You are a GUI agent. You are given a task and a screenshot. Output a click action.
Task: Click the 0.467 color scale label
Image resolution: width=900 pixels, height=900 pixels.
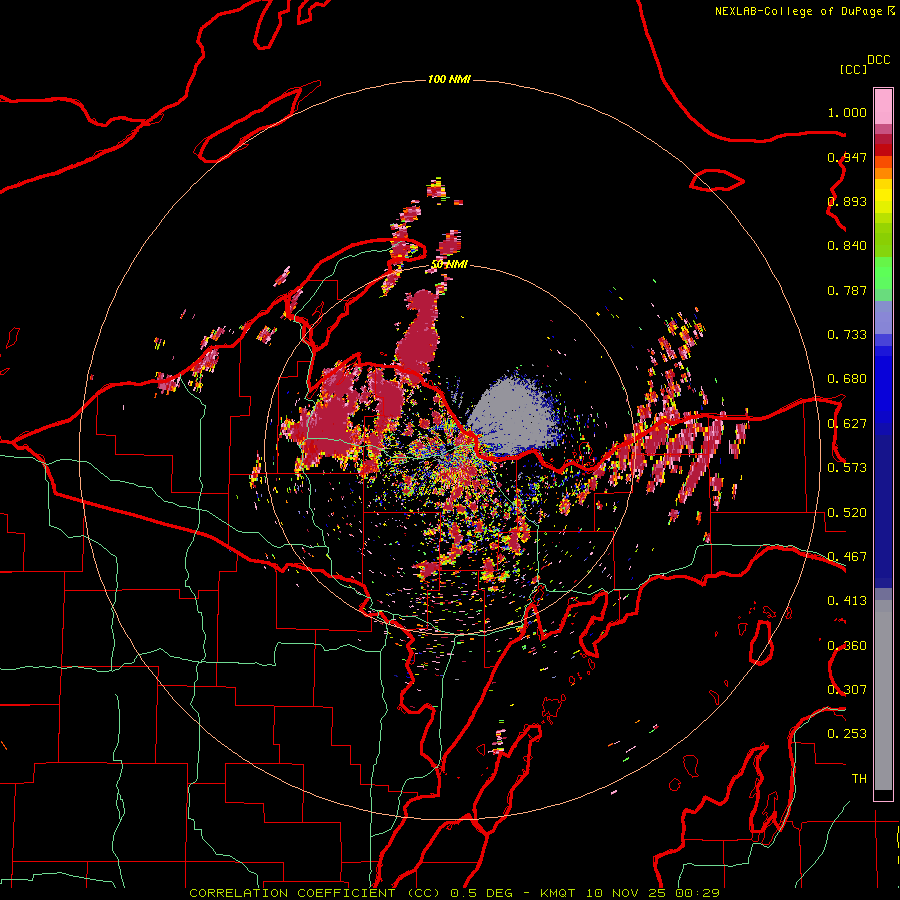tap(847, 557)
